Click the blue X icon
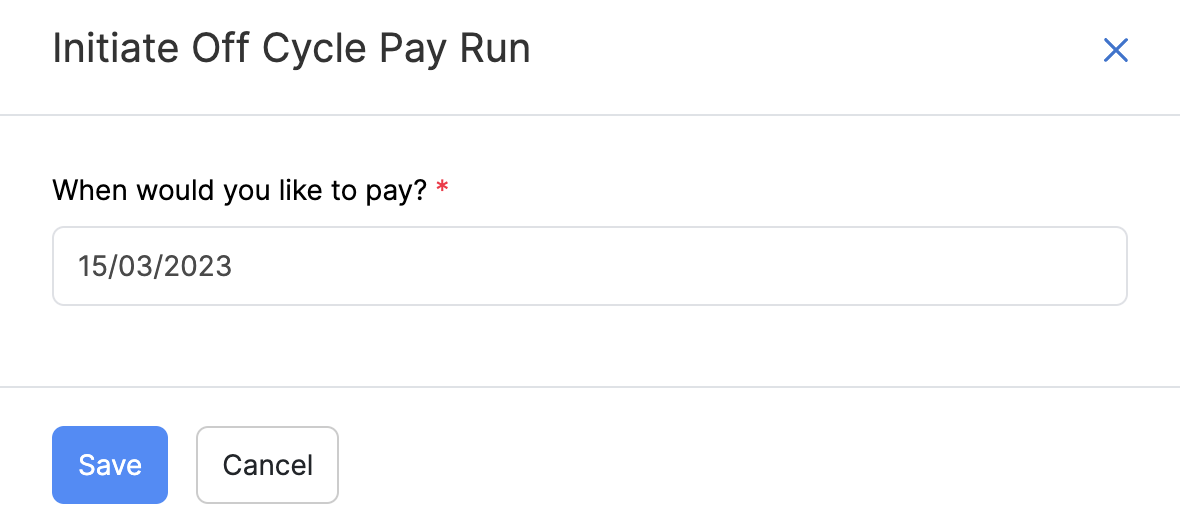 click(x=1115, y=50)
